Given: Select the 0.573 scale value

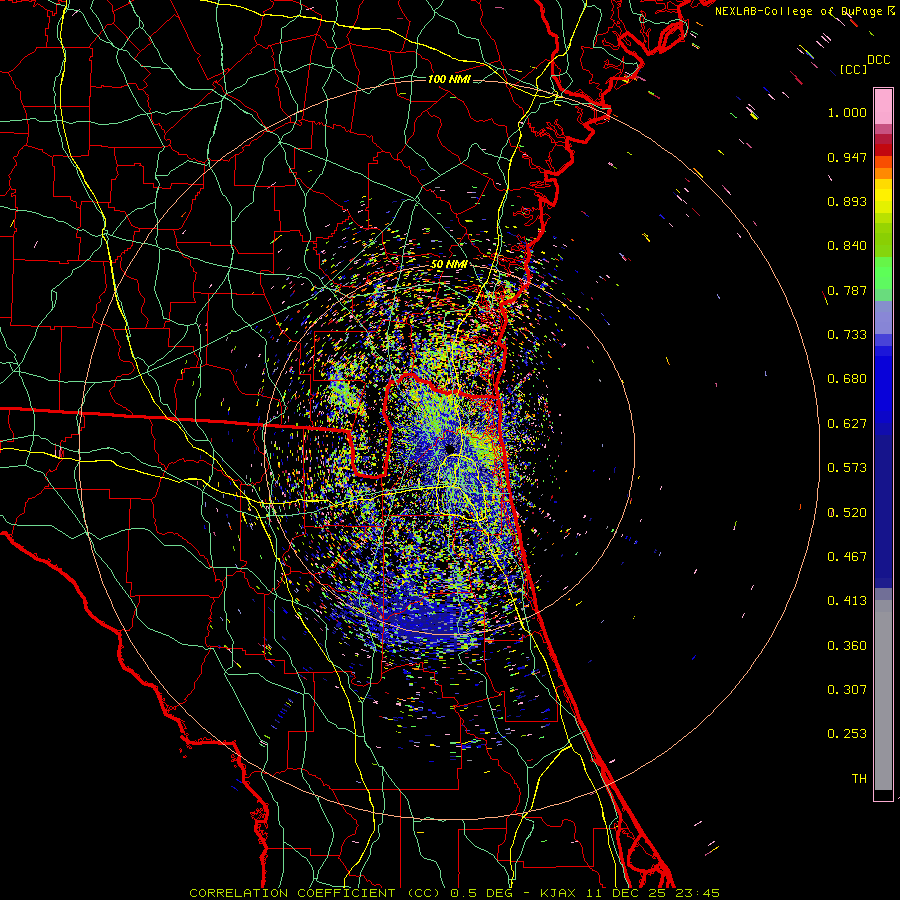Looking at the screenshot, I should (847, 468).
